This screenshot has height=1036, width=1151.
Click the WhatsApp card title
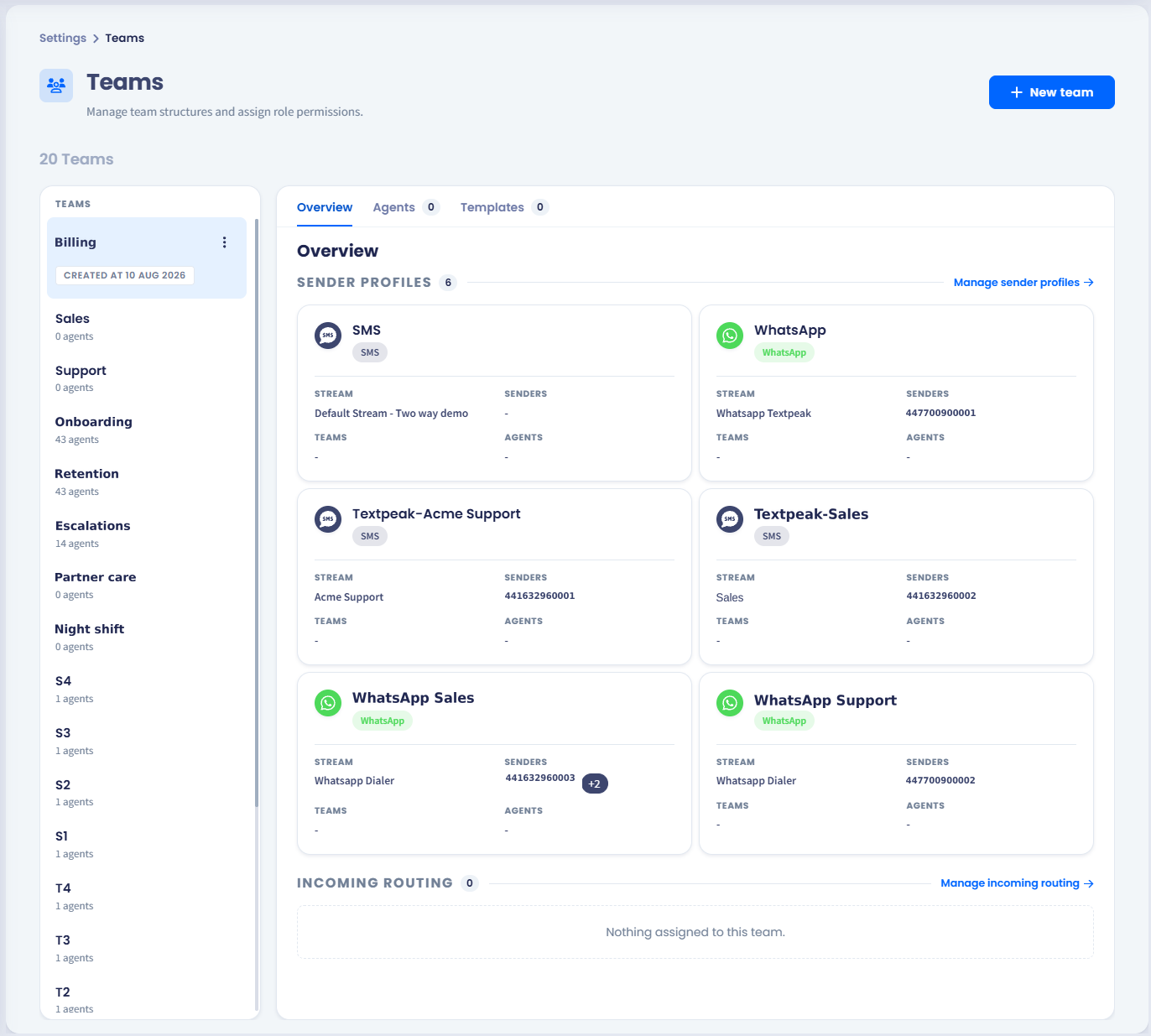[x=790, y=331]
